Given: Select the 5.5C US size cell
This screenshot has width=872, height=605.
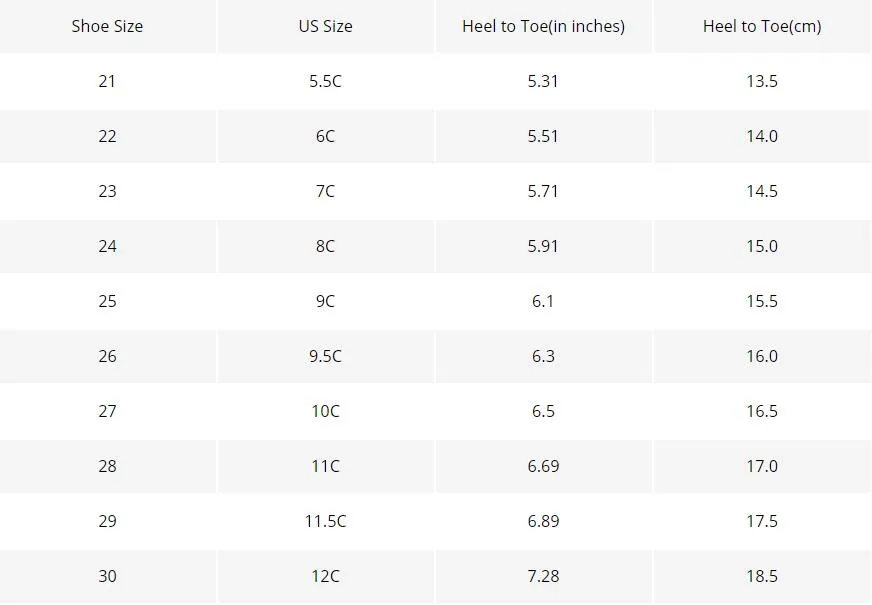Looking at the screenshot, I should coord(325,81).
